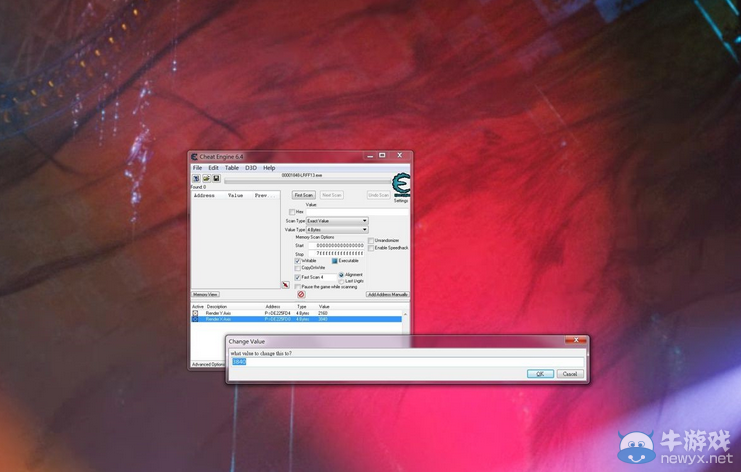Image resolution: width=741 pixels, height=472 pixels.
Task: Click the Change Value text input field
Action: tap(407, 362)
